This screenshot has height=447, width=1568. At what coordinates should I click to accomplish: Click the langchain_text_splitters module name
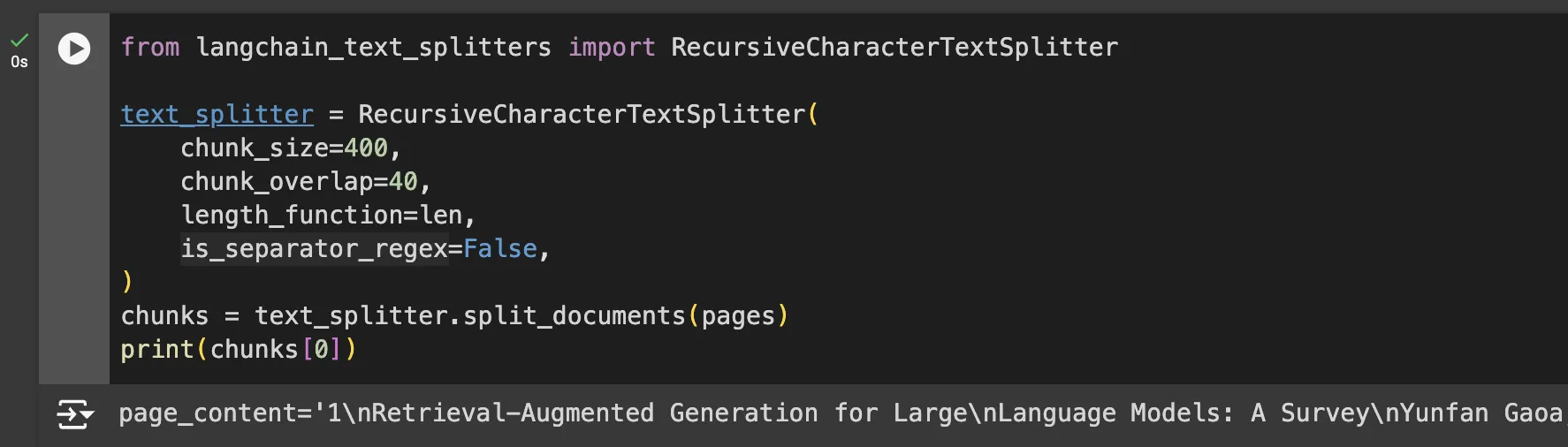(373, 47)
